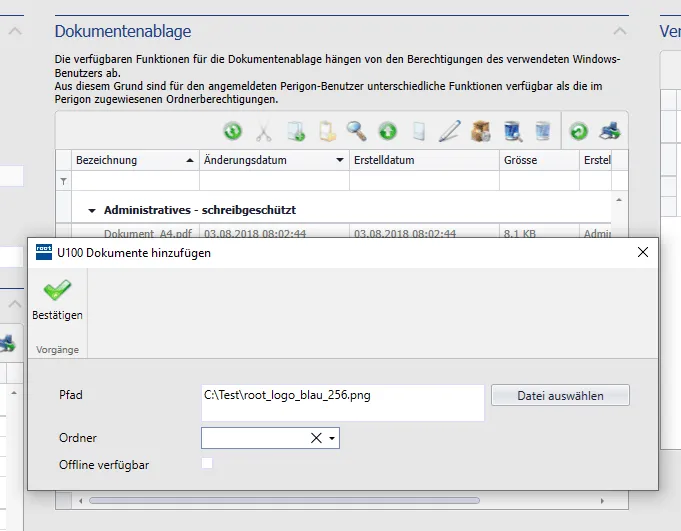Click the pencil edit icon
This screenshot has height=531, width=681.
click(450, 131)
